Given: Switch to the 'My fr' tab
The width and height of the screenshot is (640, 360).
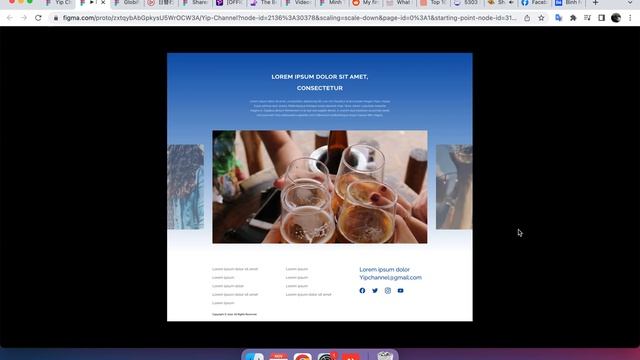Looking at the screenshot, I should 367,3.
